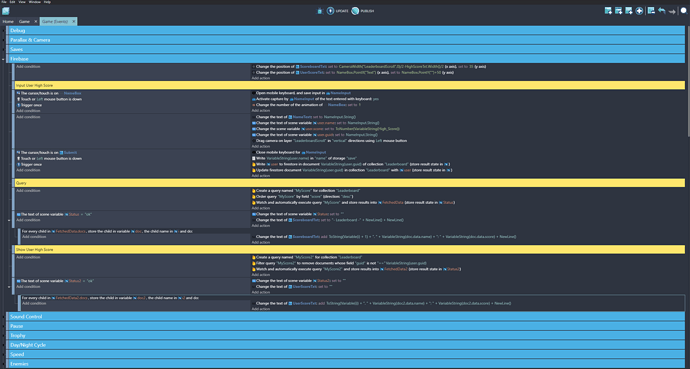Screen dimensions: 690x369
Task: Delete the selected events via toolbar icon
Action: [x=651, y=11]
